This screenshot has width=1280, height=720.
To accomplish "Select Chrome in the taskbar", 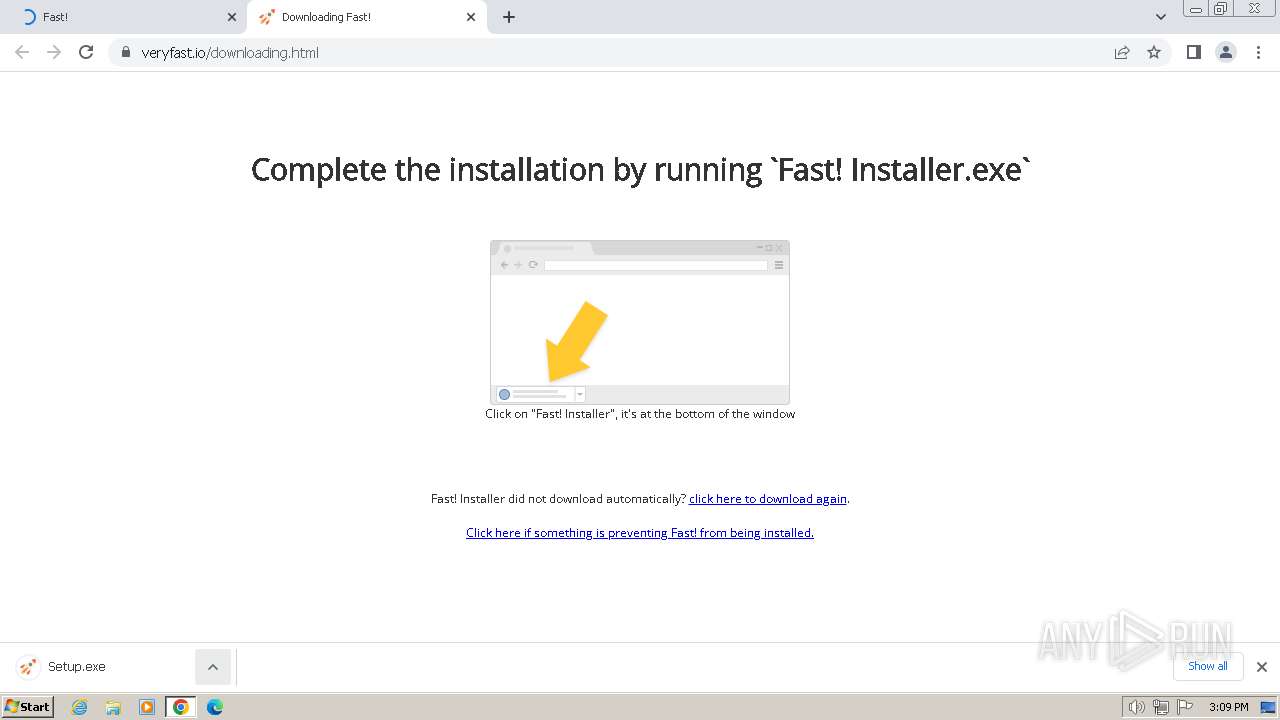I will click(181, 707).
